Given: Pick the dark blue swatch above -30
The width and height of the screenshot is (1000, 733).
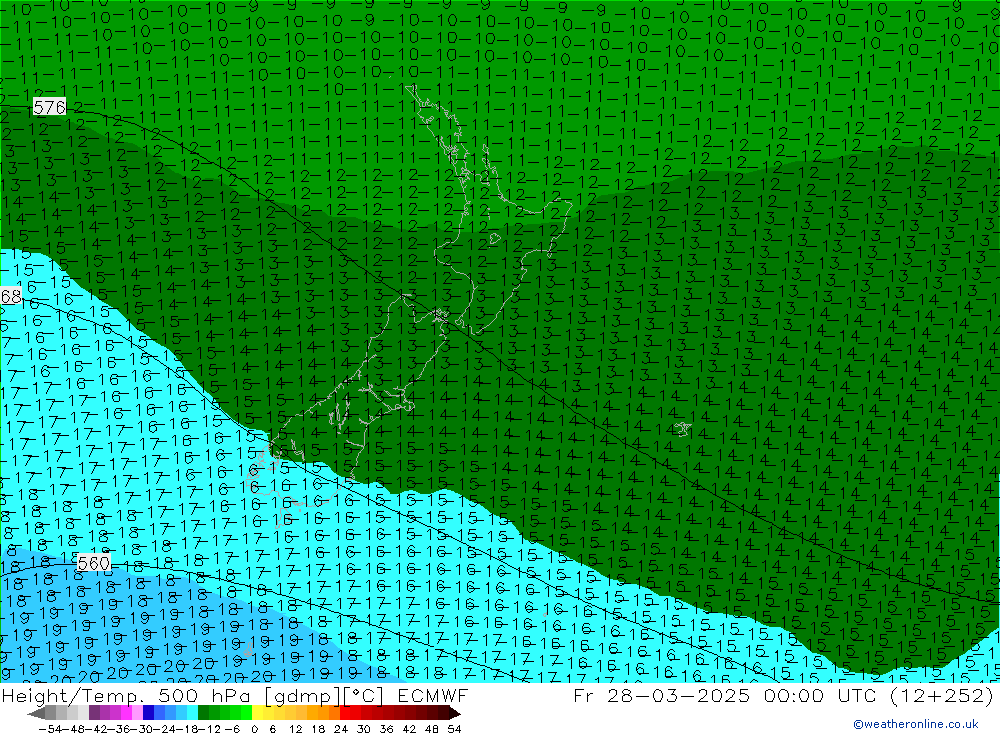Looking at the screenshot, I should coord(149,713).
